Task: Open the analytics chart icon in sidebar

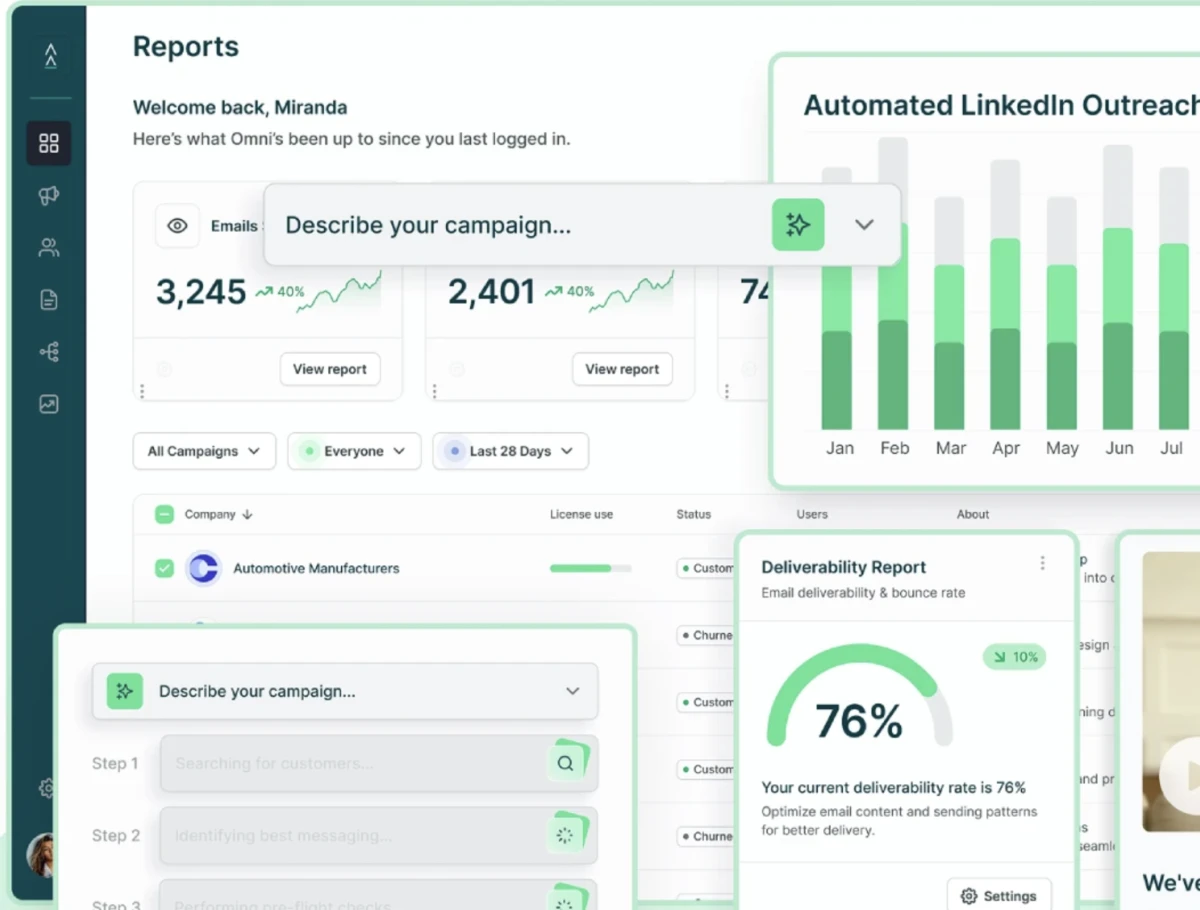Action: 49,404
